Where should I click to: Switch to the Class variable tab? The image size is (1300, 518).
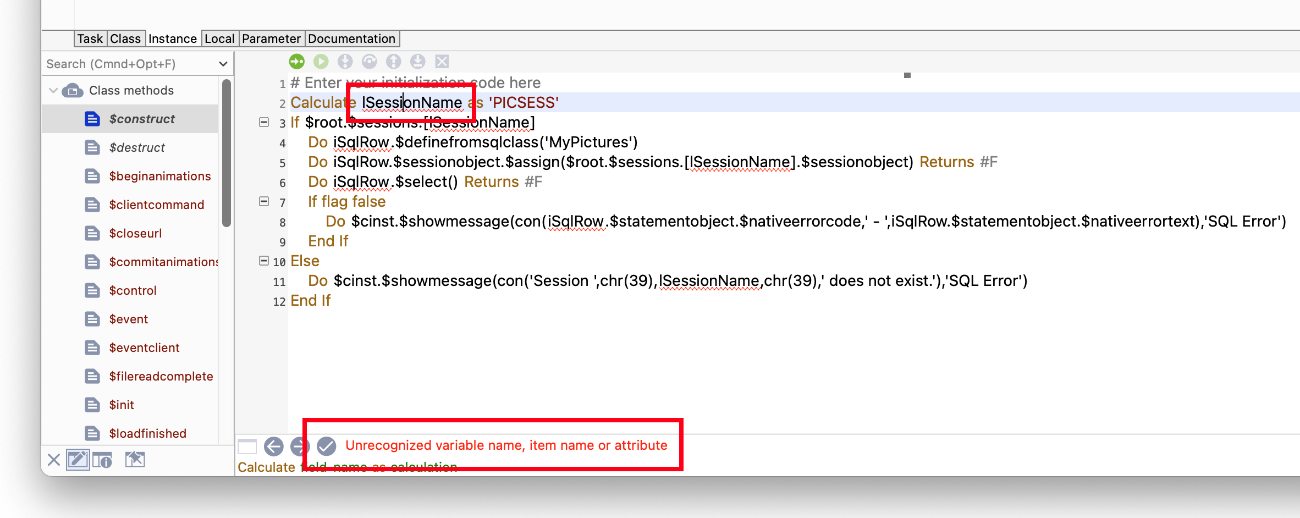[125, 39]
